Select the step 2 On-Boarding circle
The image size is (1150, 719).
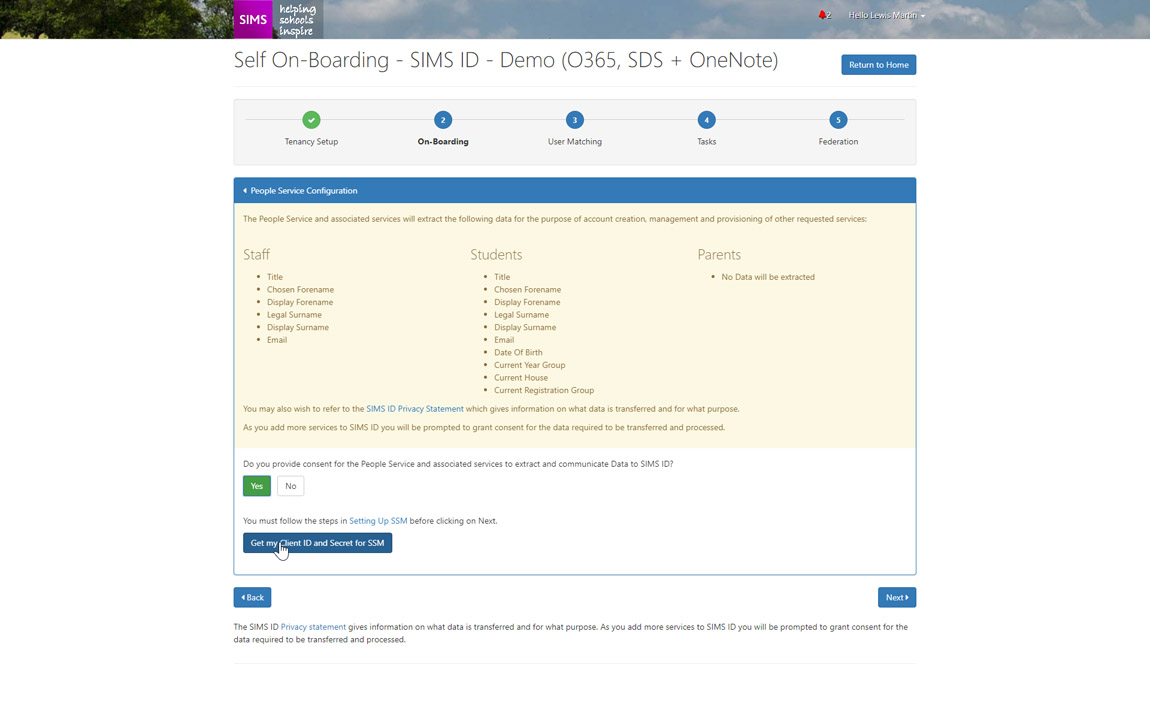coord(443,120)
